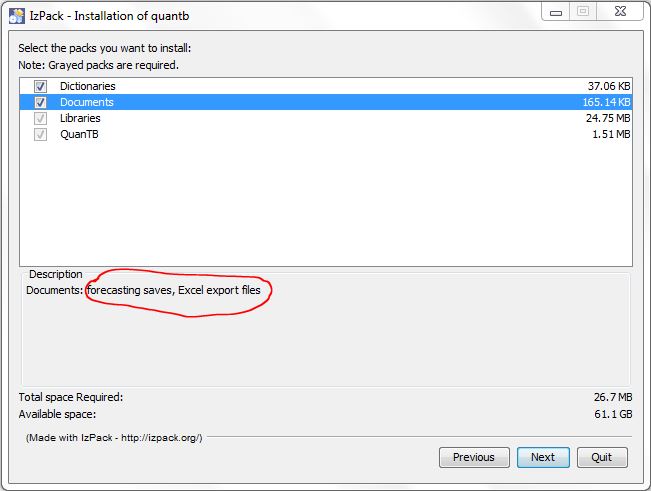This screenshot has width=651, height=491.
Task: Click the 26.7 MB total space value
Action: [613, 397]
